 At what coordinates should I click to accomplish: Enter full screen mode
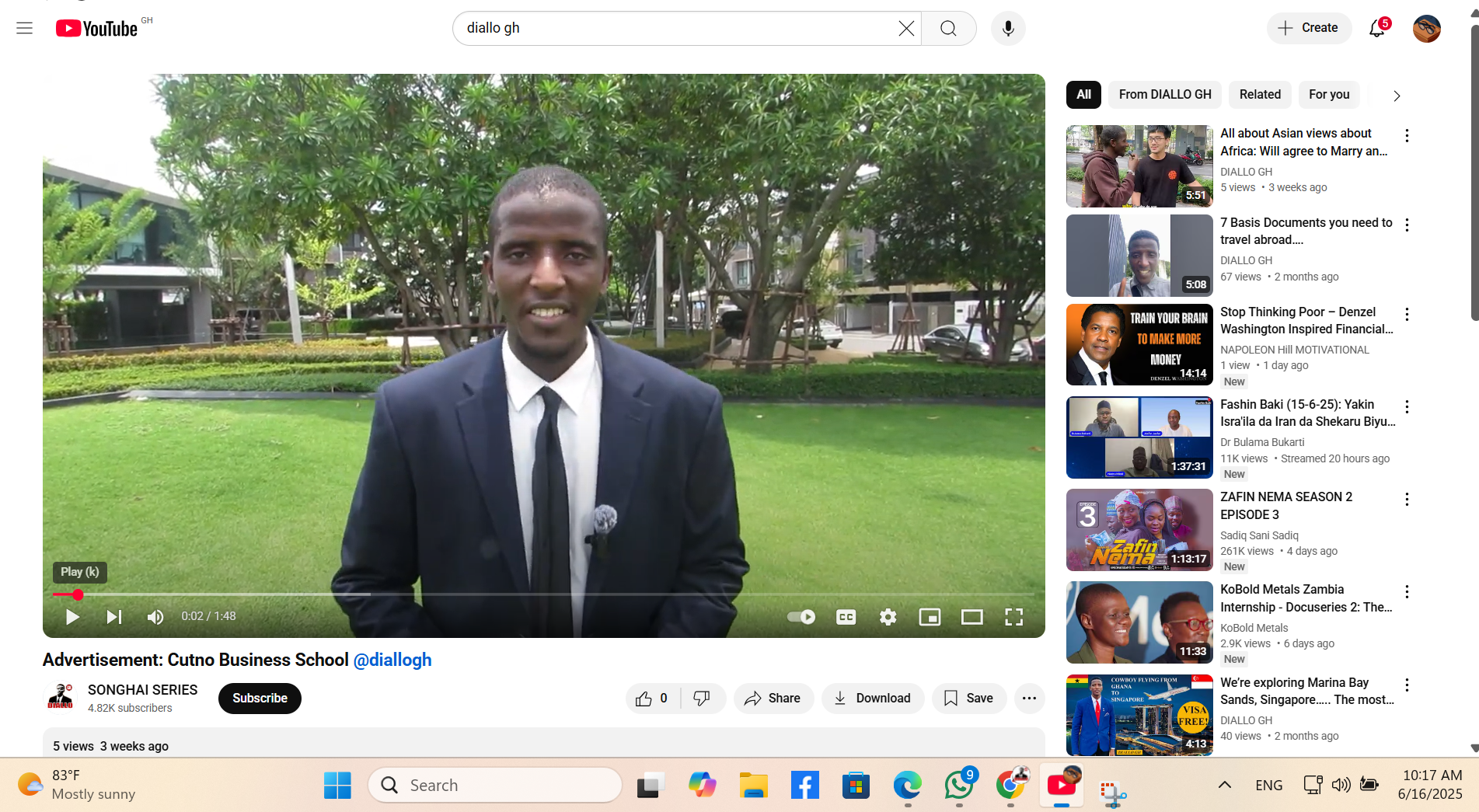[1013, 617]
